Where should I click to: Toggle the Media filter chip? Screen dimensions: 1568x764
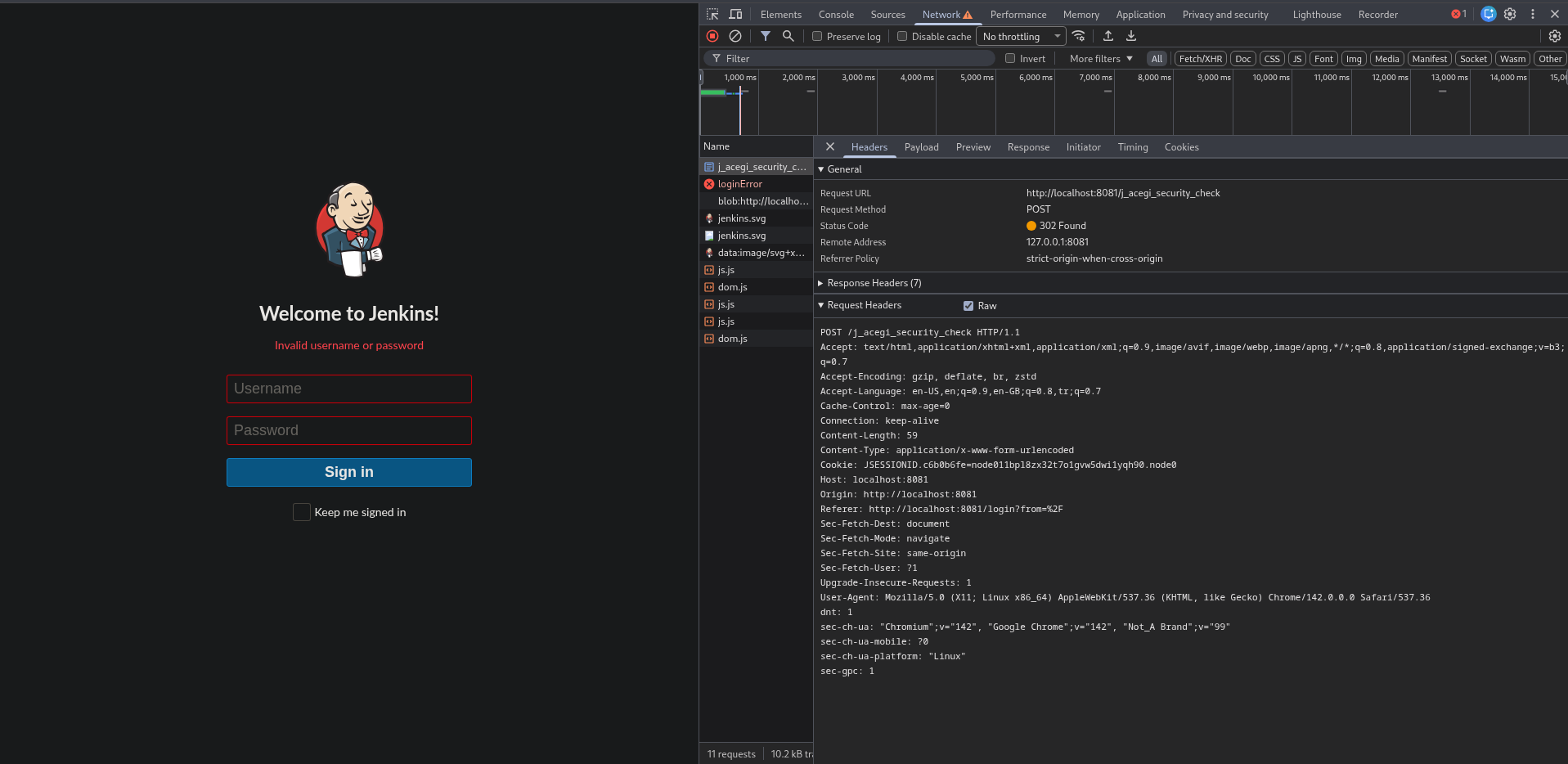coord(1387,59)
